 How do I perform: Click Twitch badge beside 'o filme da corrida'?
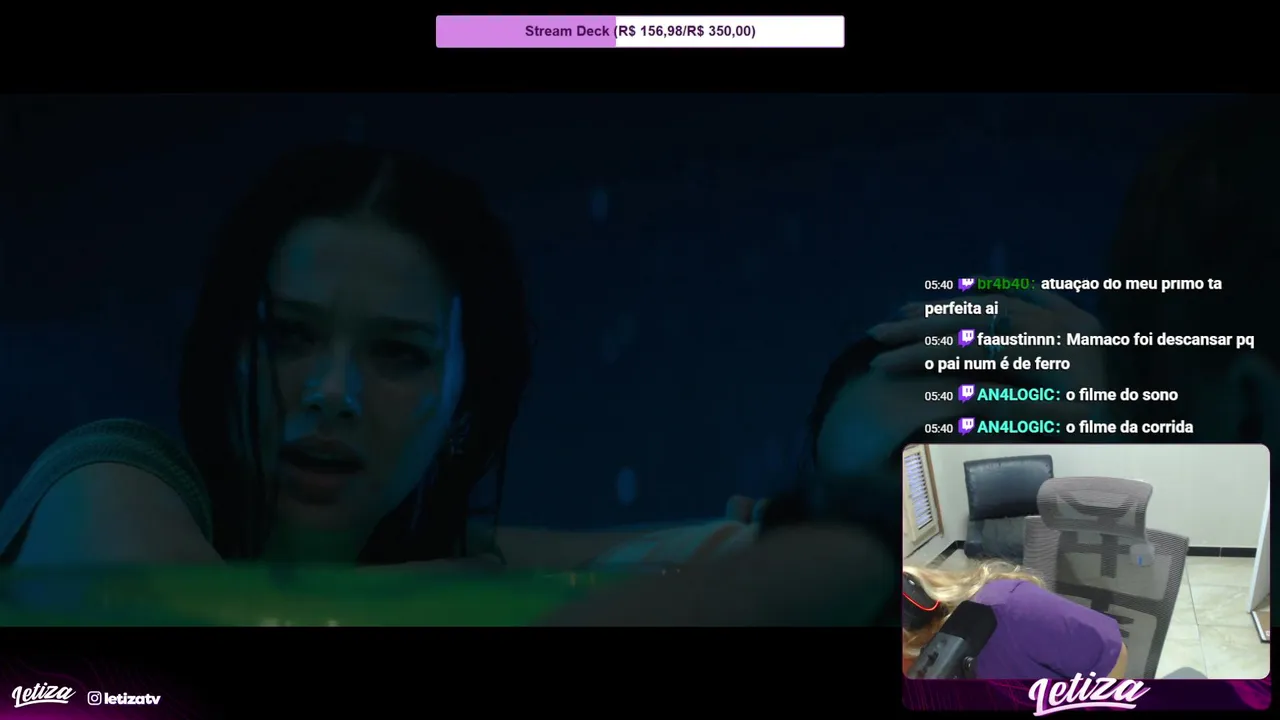click(x=966, y=426)
